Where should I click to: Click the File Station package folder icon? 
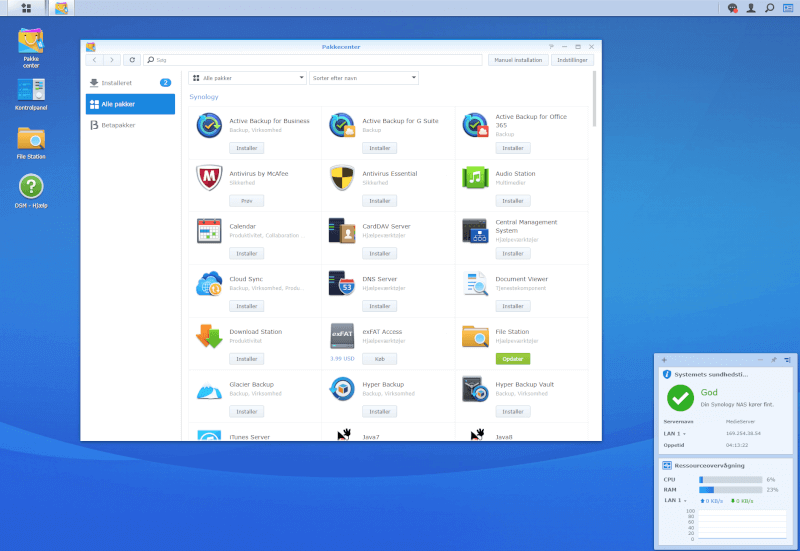point(475,336)
